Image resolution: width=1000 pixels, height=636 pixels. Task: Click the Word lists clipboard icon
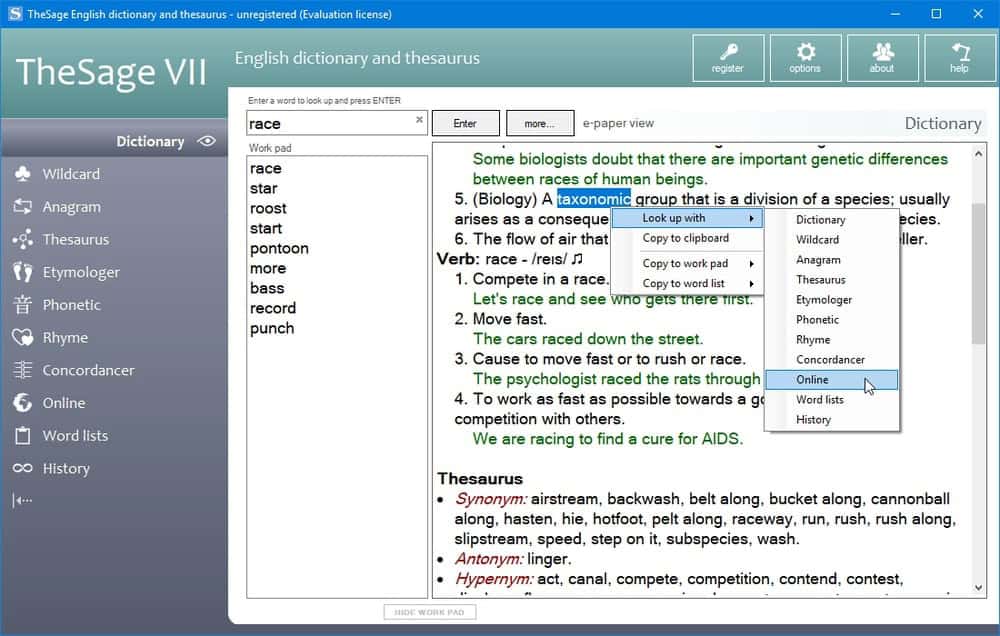22,435
